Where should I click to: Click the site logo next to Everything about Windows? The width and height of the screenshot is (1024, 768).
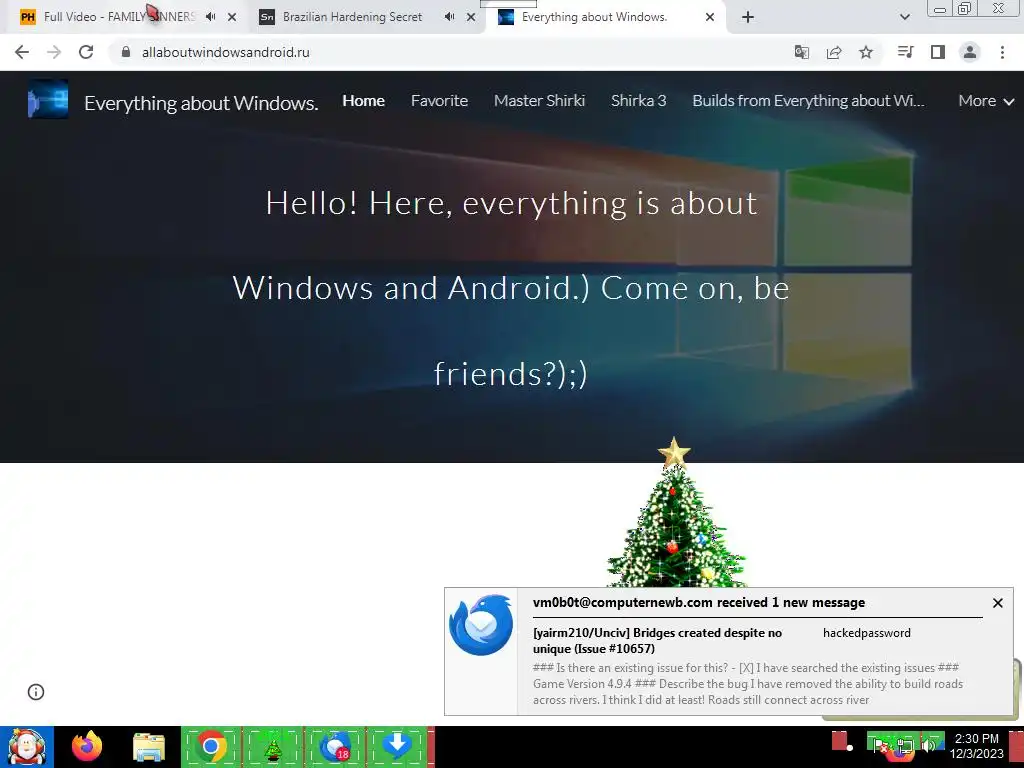tap(48, 99)
